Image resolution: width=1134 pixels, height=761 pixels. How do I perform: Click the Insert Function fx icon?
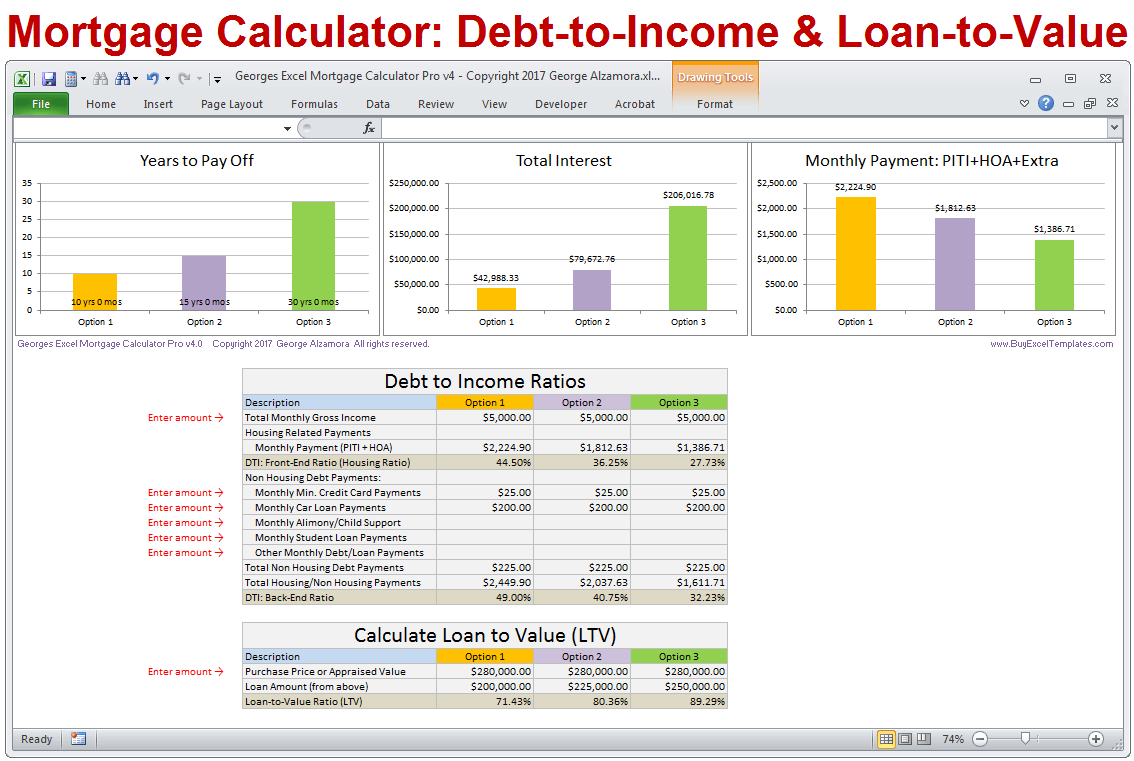(x=368, y=128)
